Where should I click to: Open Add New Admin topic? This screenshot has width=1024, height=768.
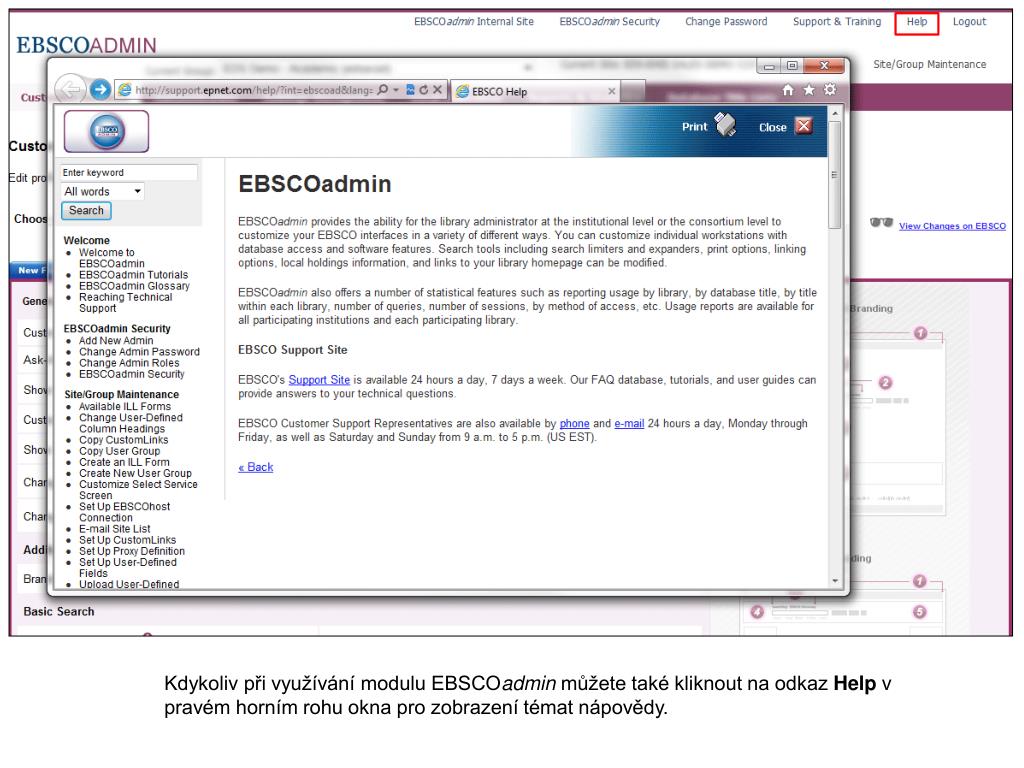tap(116, 340)
